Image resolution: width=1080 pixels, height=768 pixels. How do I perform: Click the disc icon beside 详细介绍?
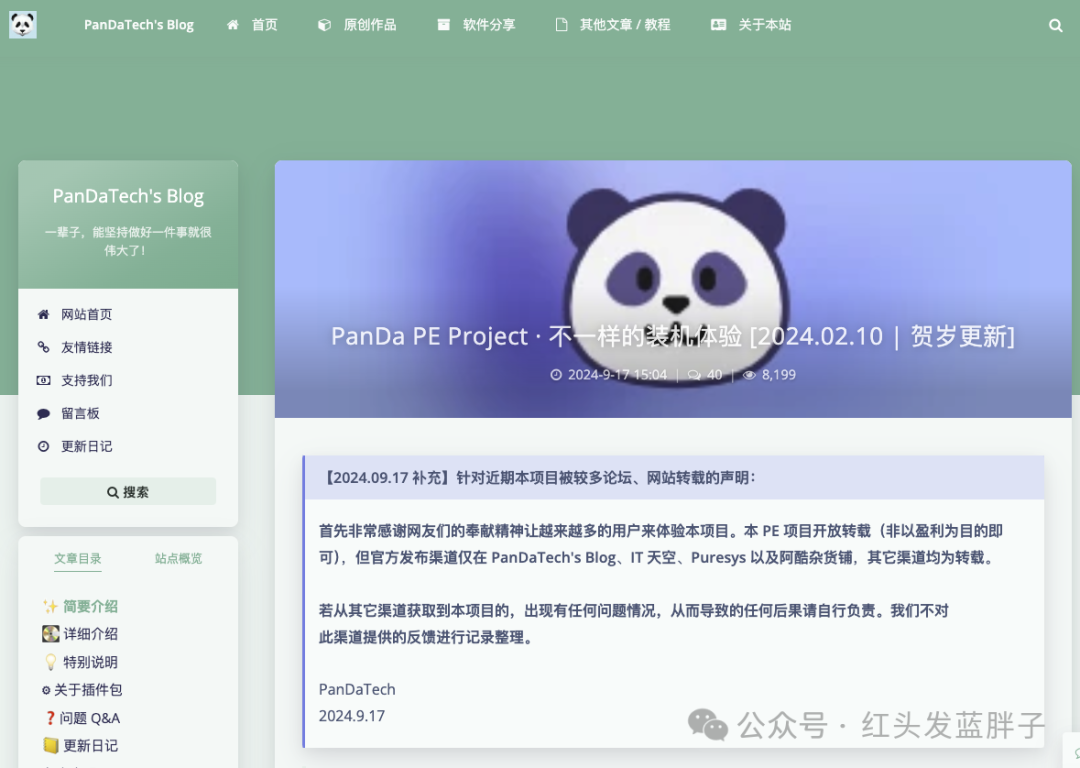click(x=50, y=634)
